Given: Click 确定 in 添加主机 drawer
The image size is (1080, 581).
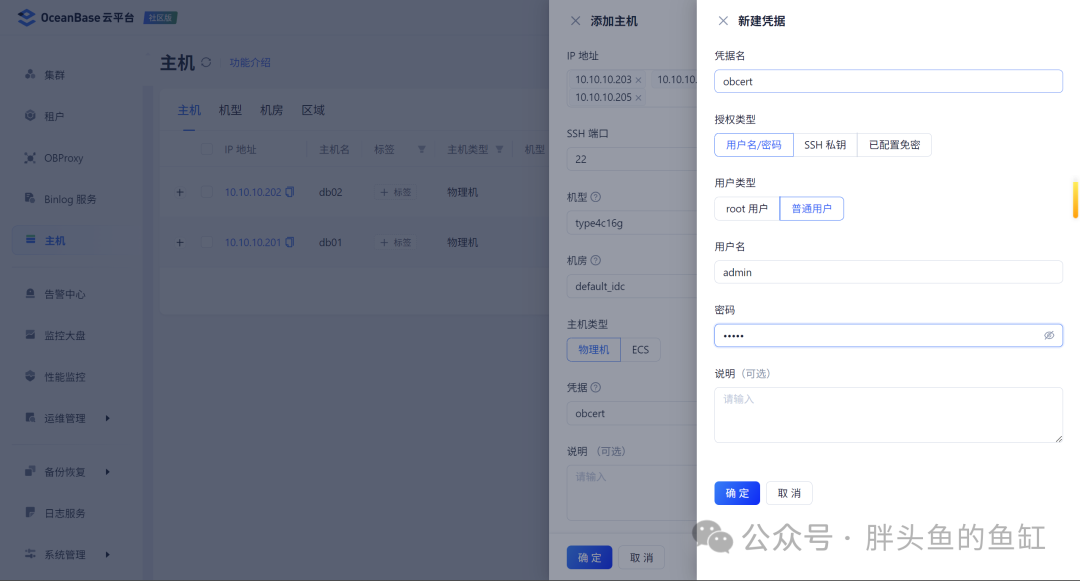Looking at the screenshot, I should pyautogui.click(x=590, y=557).
